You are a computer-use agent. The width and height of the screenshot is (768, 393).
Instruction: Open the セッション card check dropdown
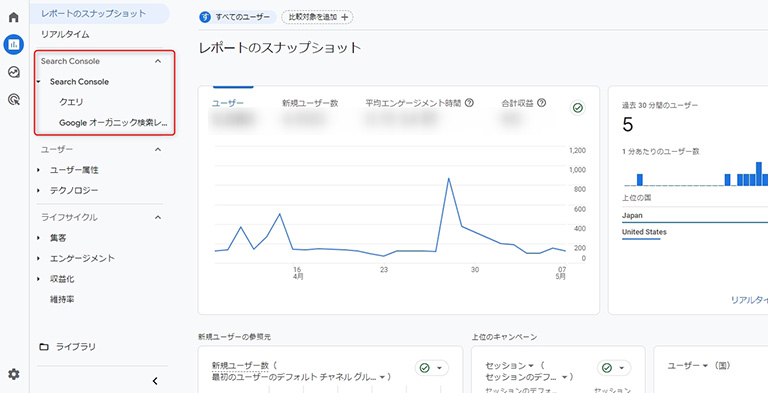[x=614, y=368]
